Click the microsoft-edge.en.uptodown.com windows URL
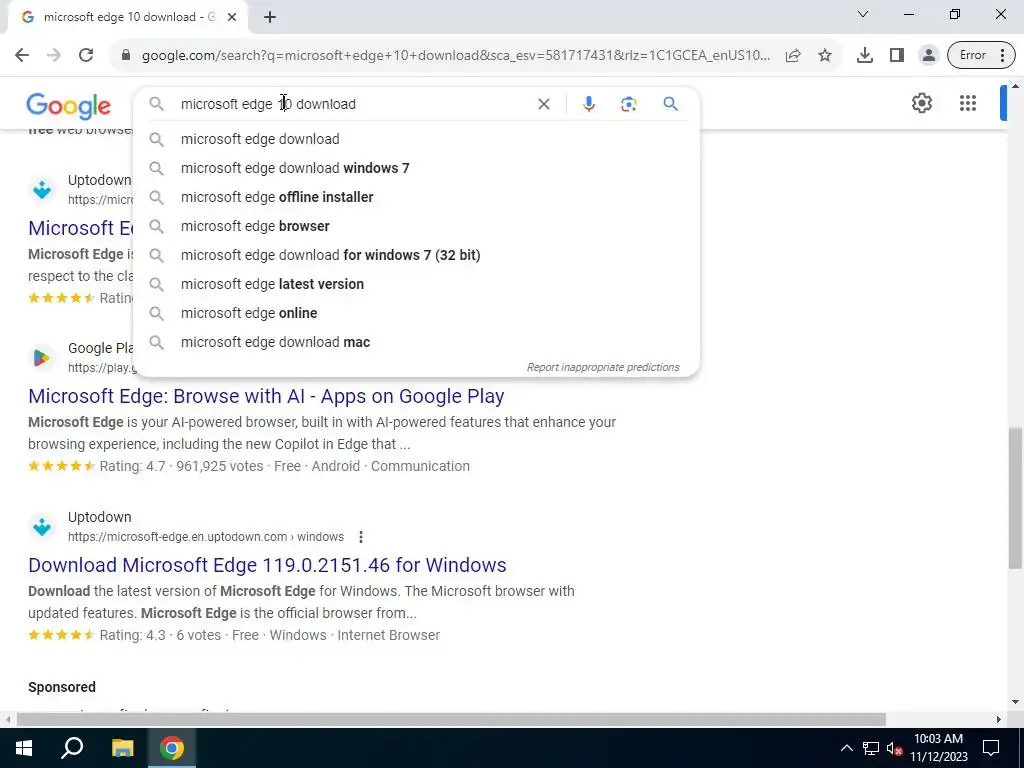The image size is (1024, 768). coord(206,537)
